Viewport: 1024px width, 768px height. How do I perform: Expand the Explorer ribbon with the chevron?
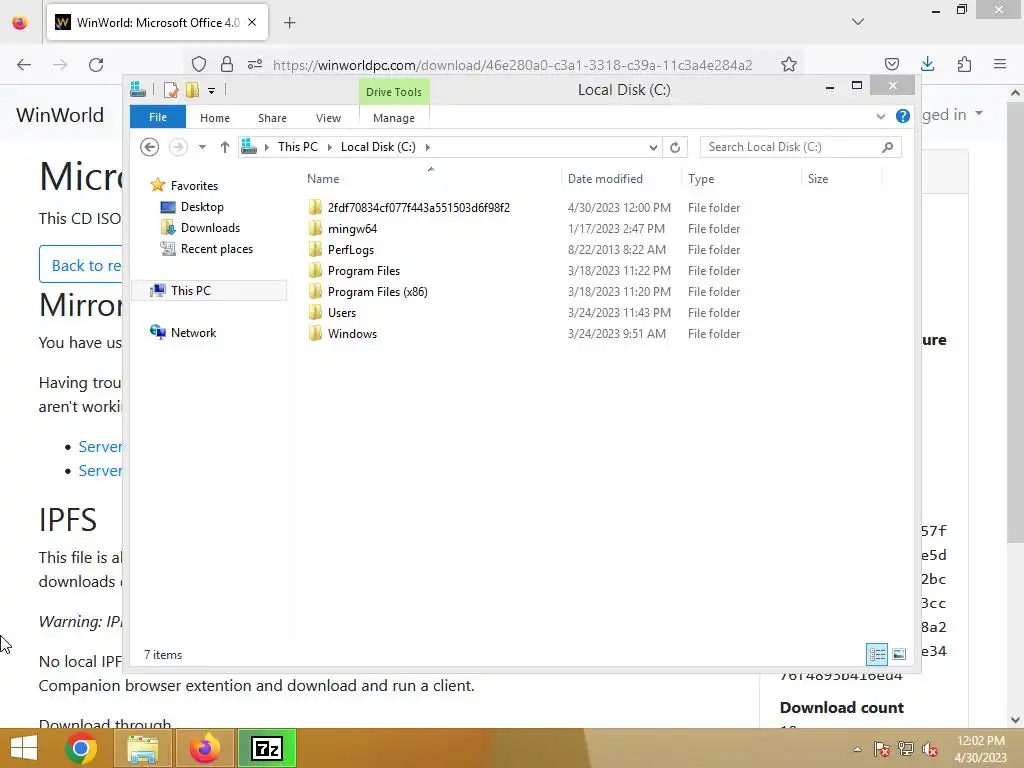880,116
